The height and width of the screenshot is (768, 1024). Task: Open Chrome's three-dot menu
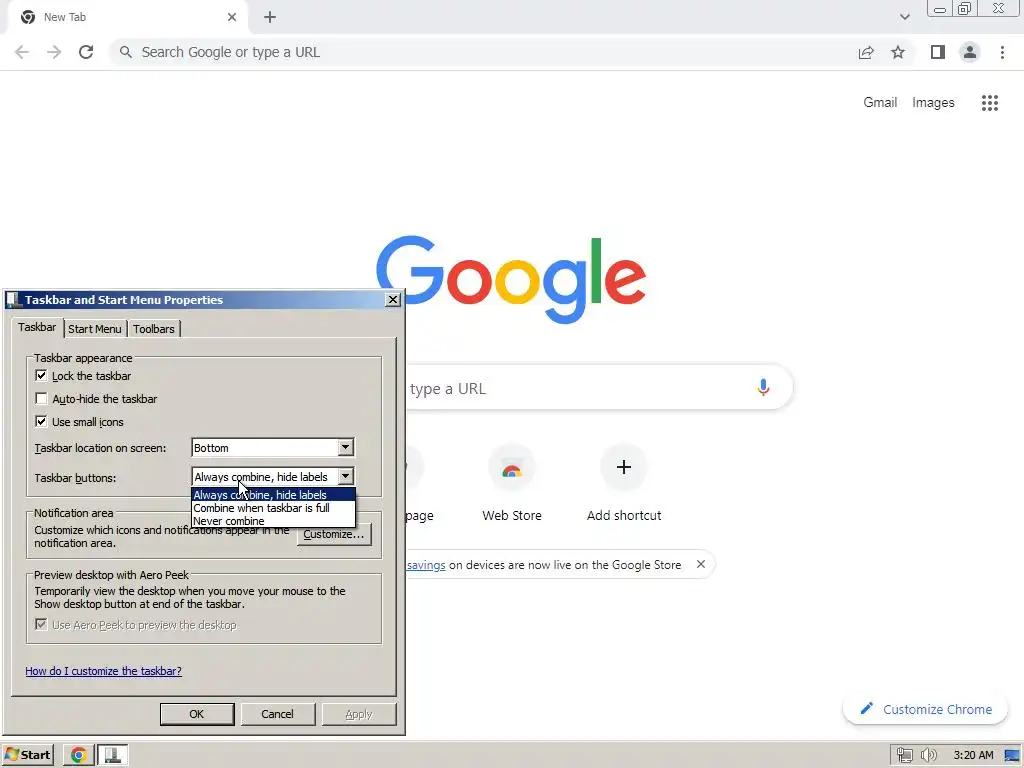coord(1002,52)
